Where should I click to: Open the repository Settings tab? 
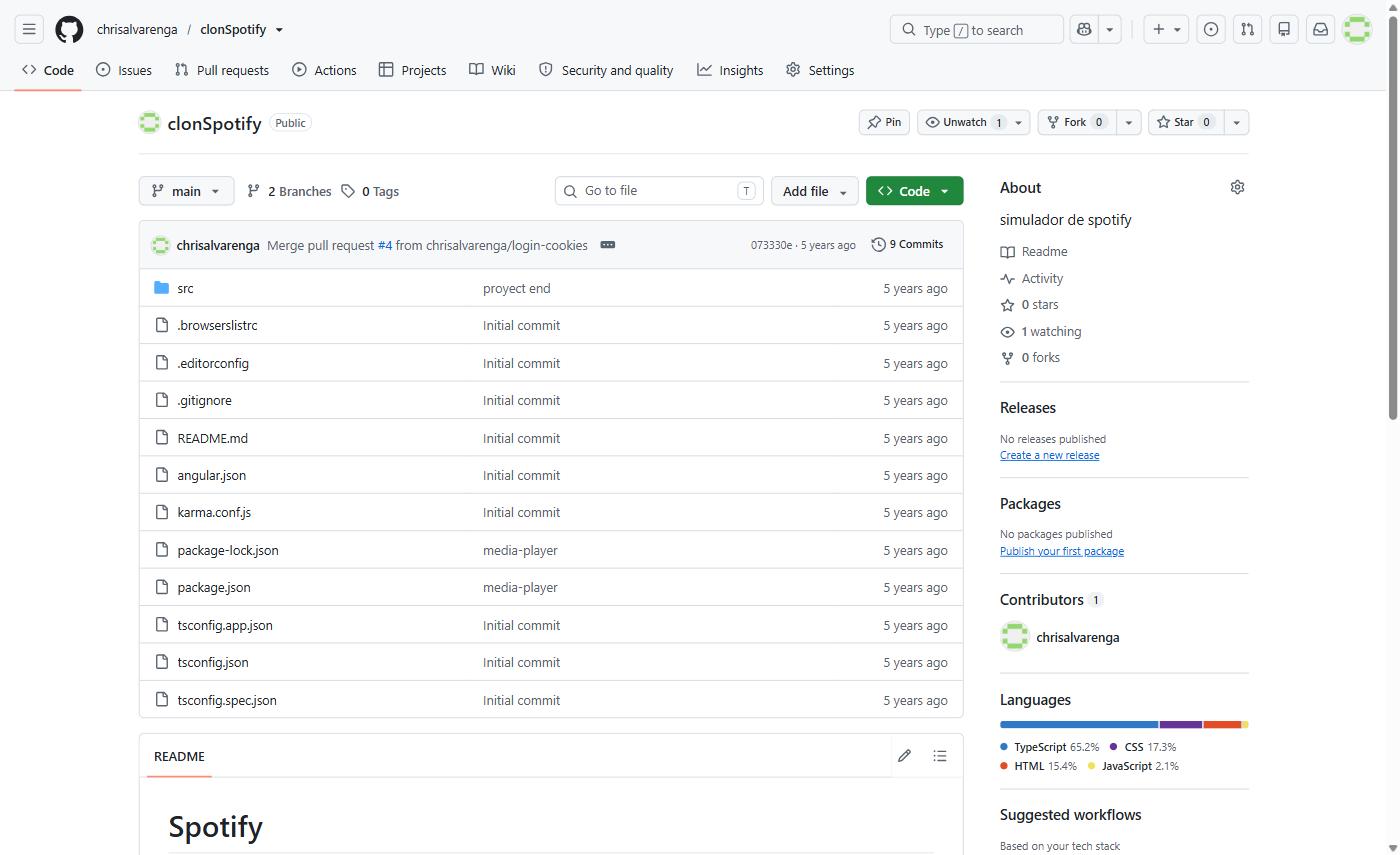click(820, 70)
